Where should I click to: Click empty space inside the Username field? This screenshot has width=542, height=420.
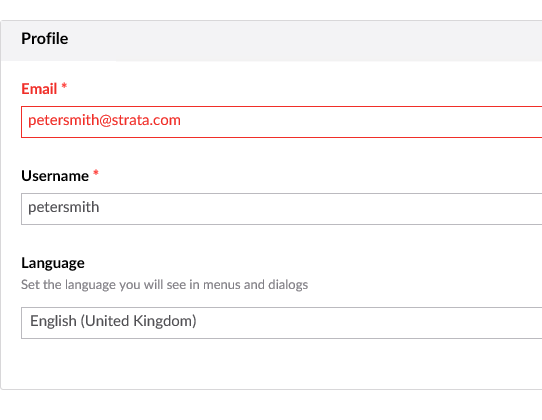311,209
